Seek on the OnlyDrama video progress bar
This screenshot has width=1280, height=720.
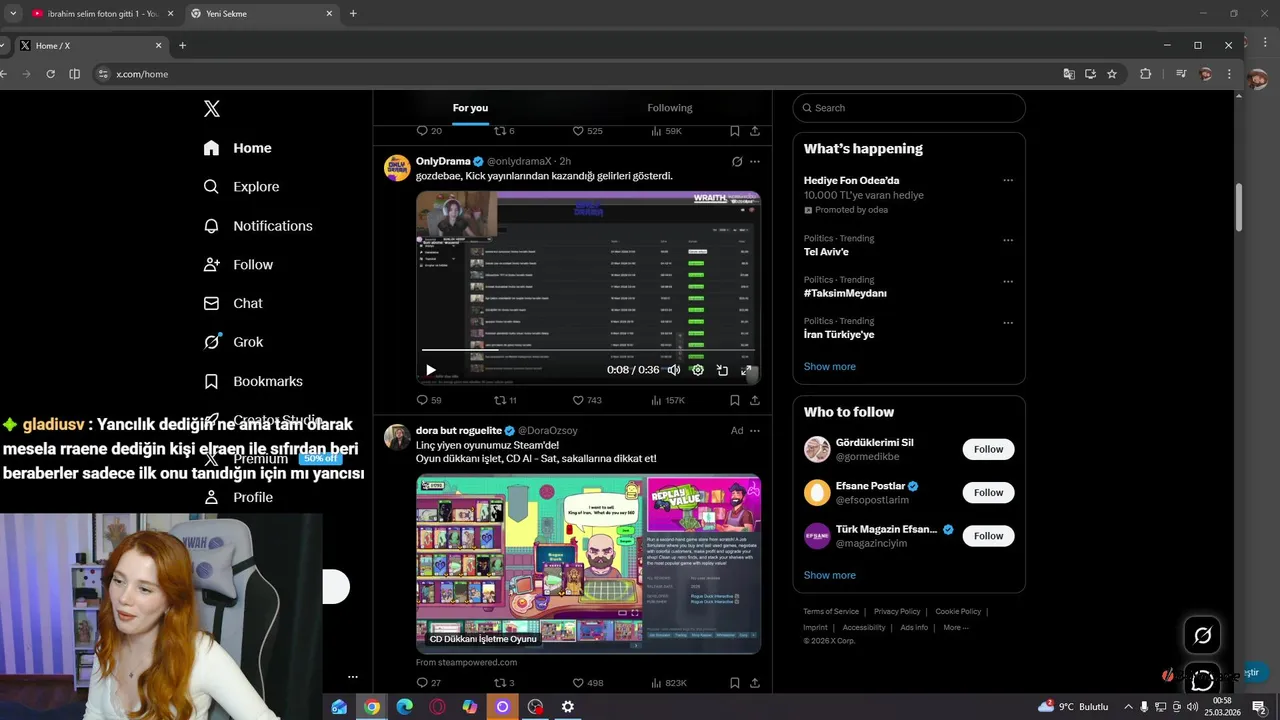[588, 350]
